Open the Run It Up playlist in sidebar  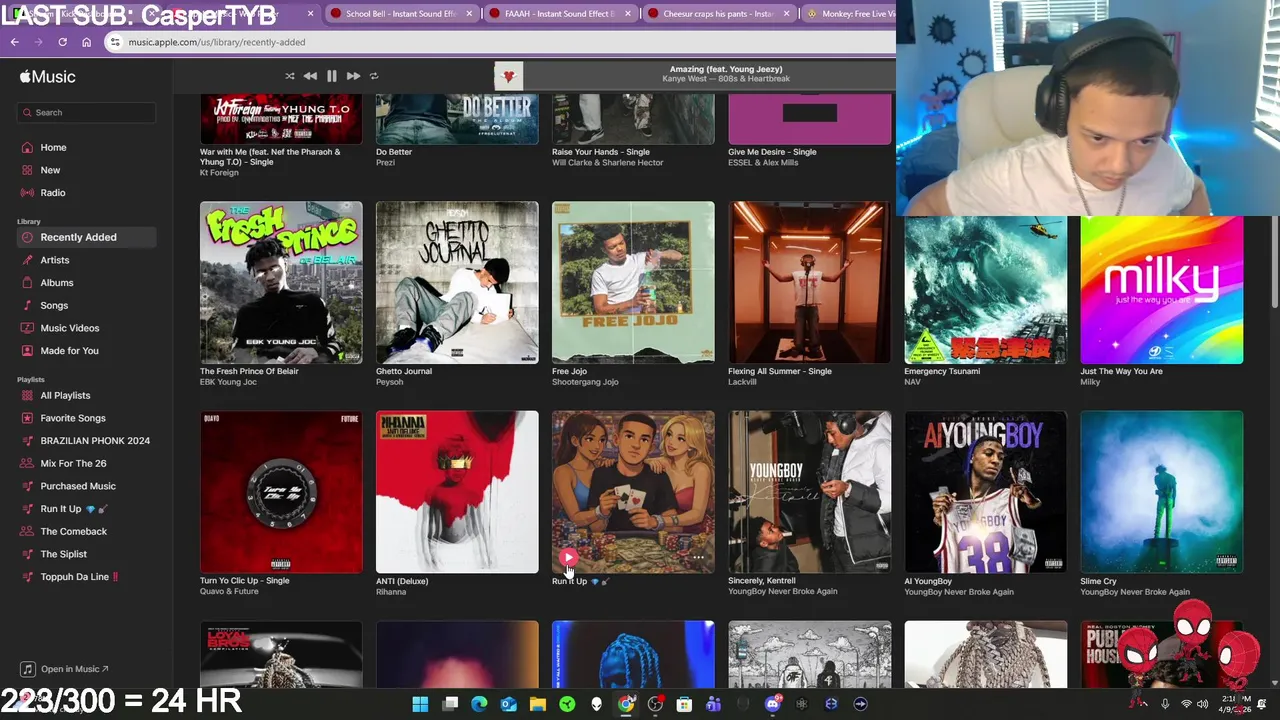coord(74,508)
